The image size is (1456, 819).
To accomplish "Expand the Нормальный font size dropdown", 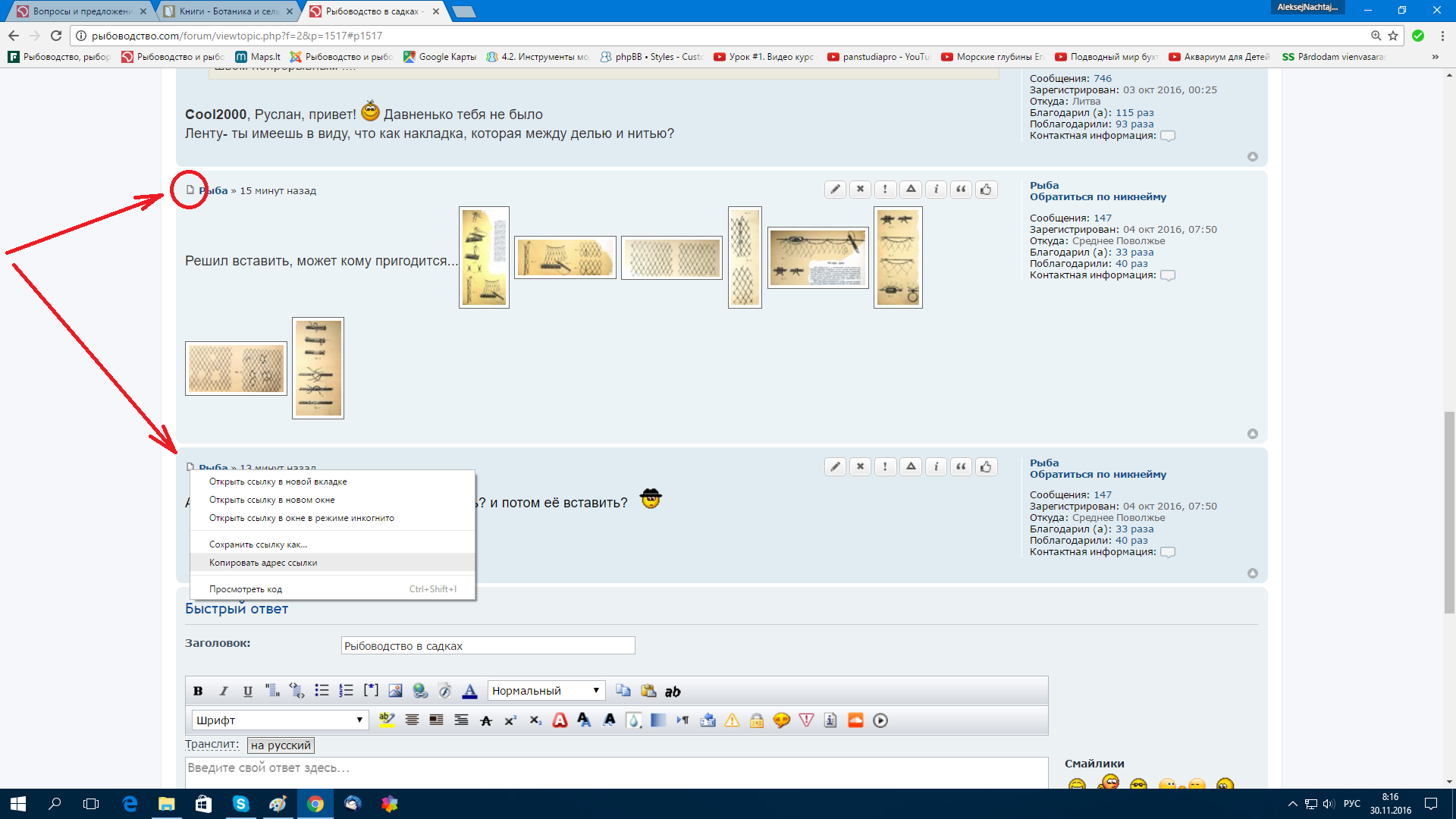I will pos(545,691).
